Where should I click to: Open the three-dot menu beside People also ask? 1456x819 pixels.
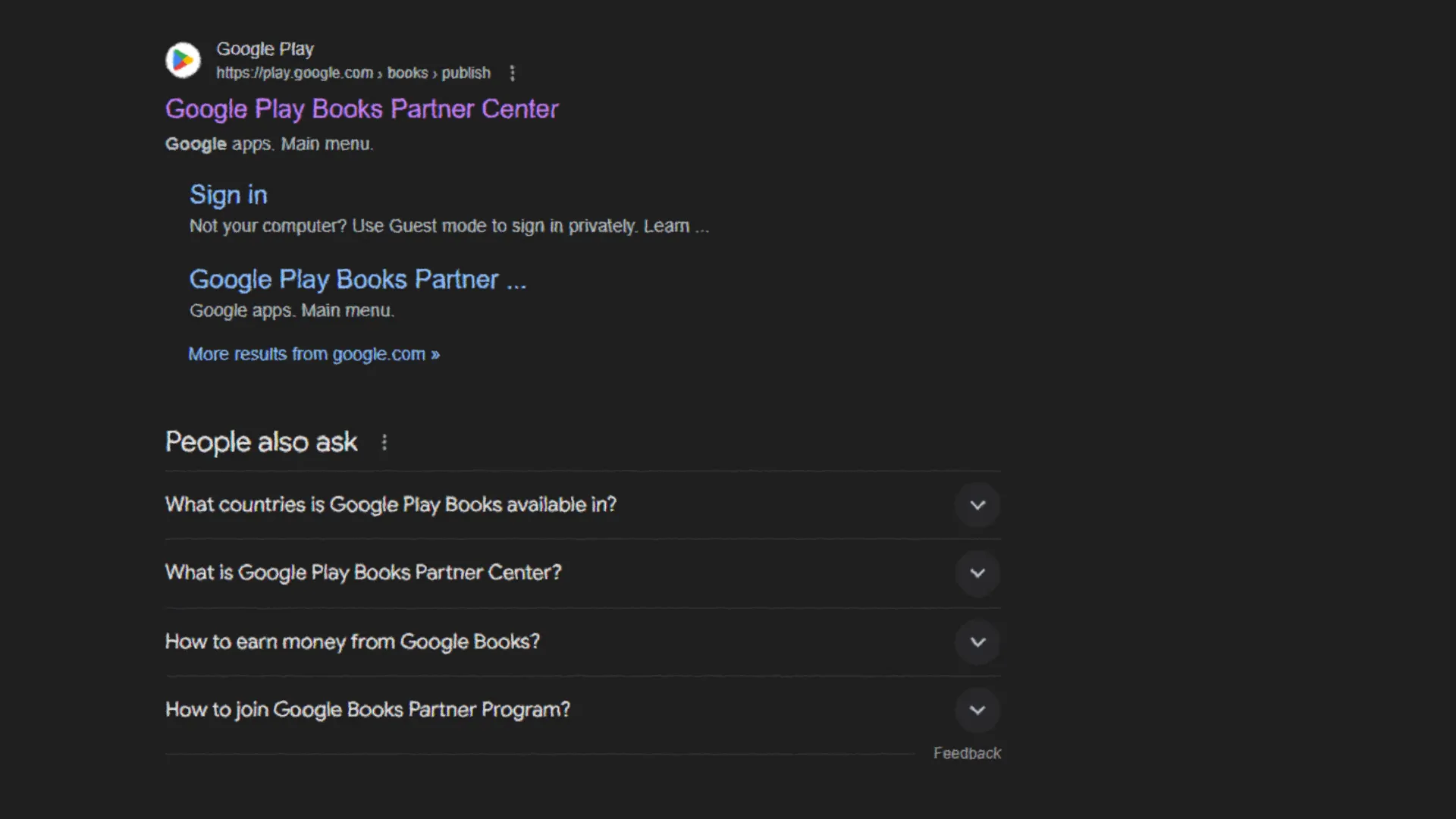[x=384, y=442]
